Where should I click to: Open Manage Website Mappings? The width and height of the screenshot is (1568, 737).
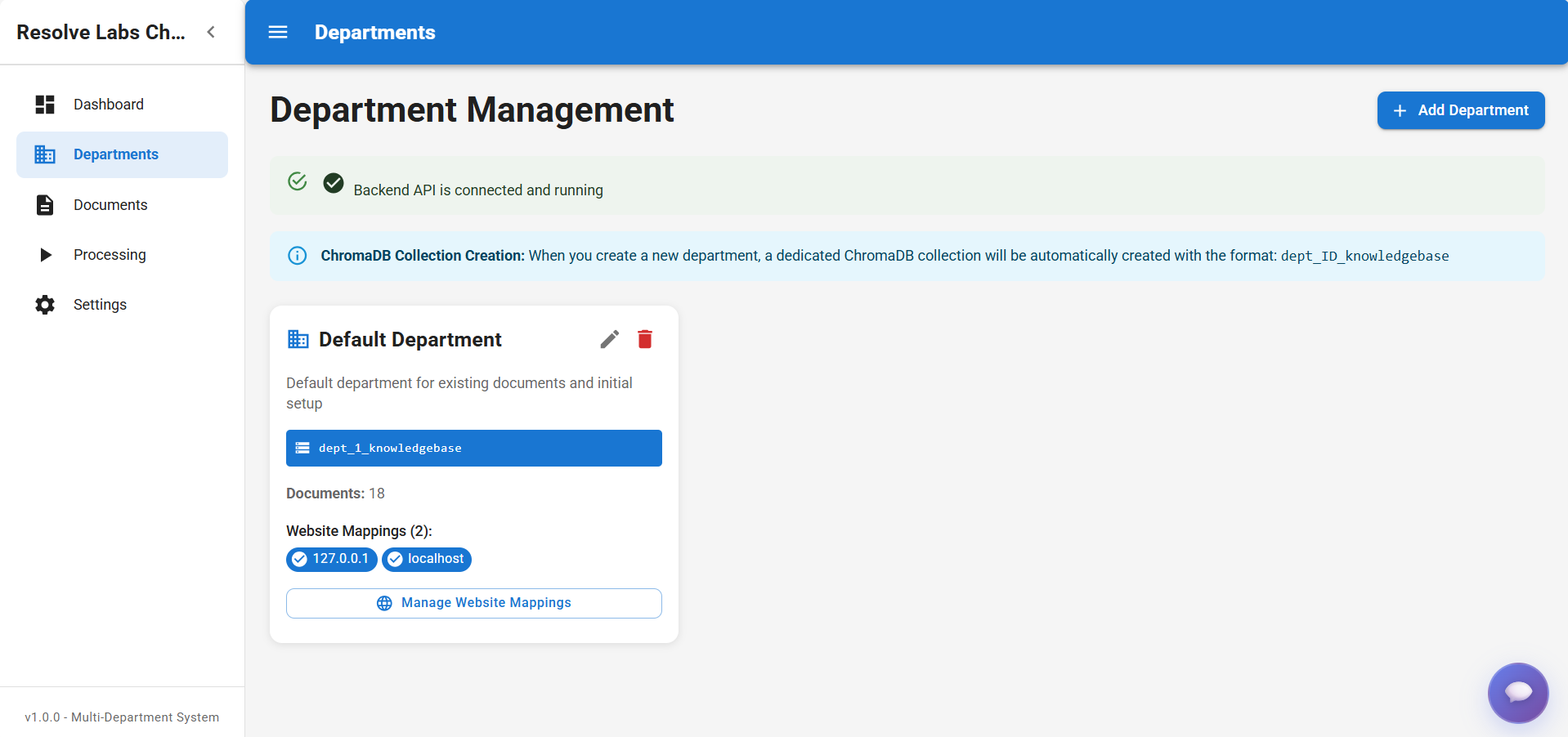click(473, 603)
